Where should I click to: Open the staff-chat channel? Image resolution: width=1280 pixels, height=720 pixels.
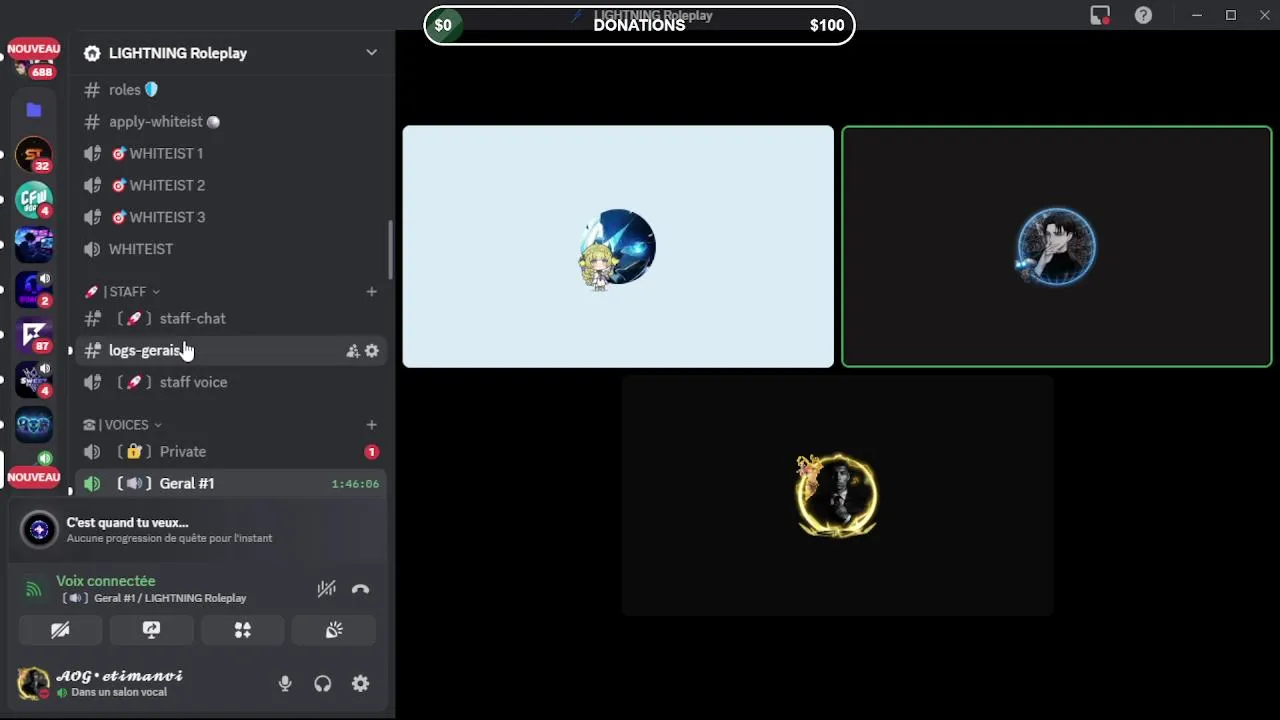coord(231,319)
